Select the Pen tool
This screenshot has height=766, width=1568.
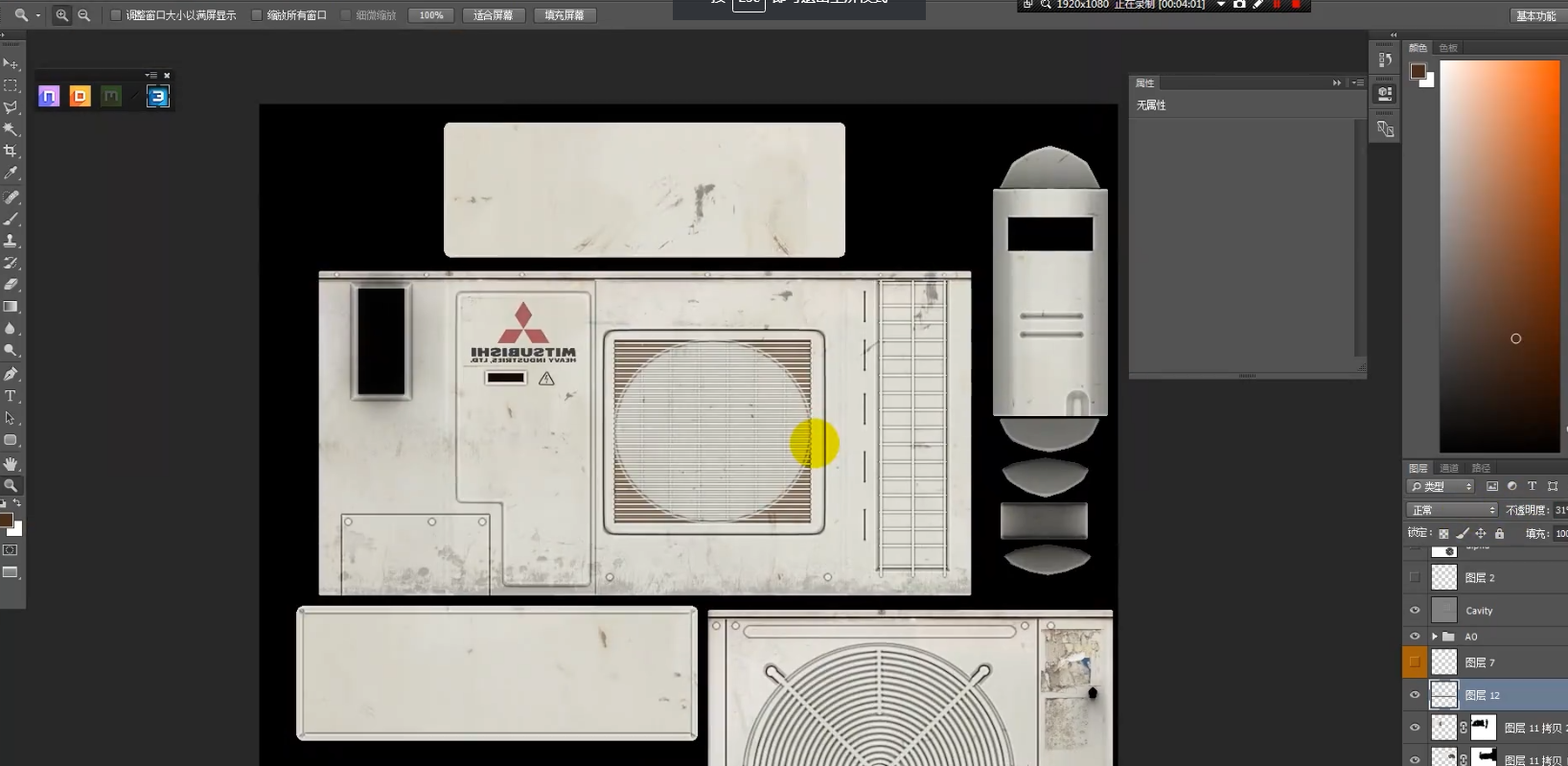(x=11, y=374)
